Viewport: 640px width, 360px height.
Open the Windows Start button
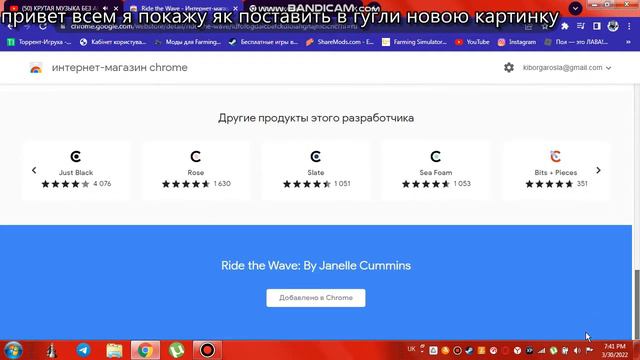click(x=13, y=350)
